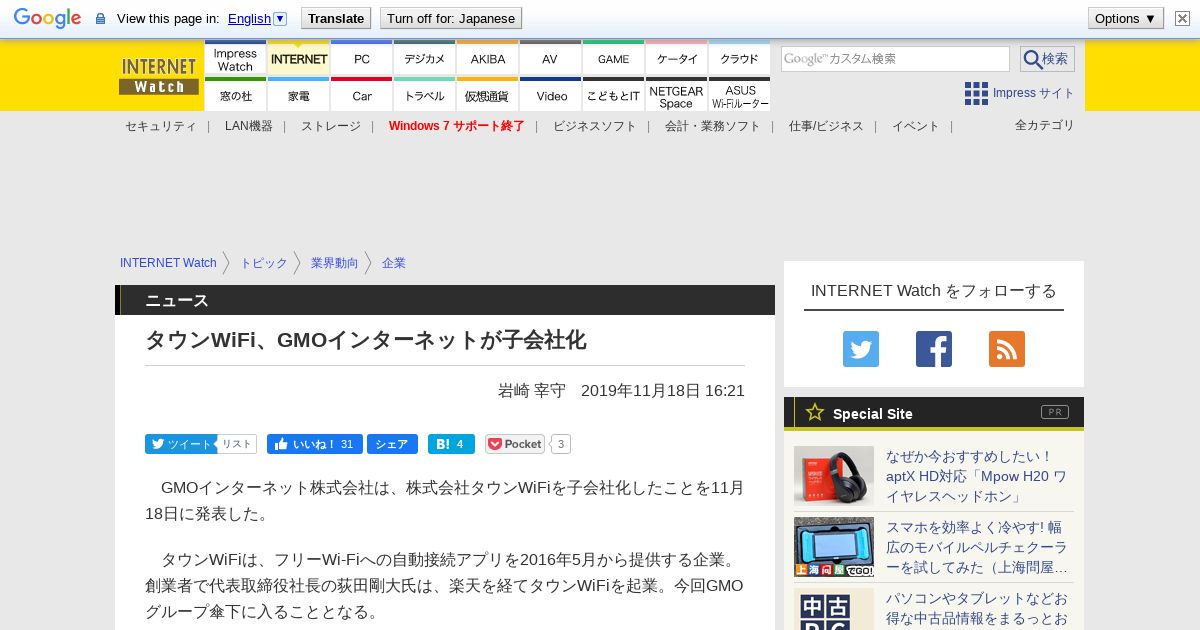Screen dimensions: 1200x630
Task: Click Facebook シェア button
Action: pos(392,444)
